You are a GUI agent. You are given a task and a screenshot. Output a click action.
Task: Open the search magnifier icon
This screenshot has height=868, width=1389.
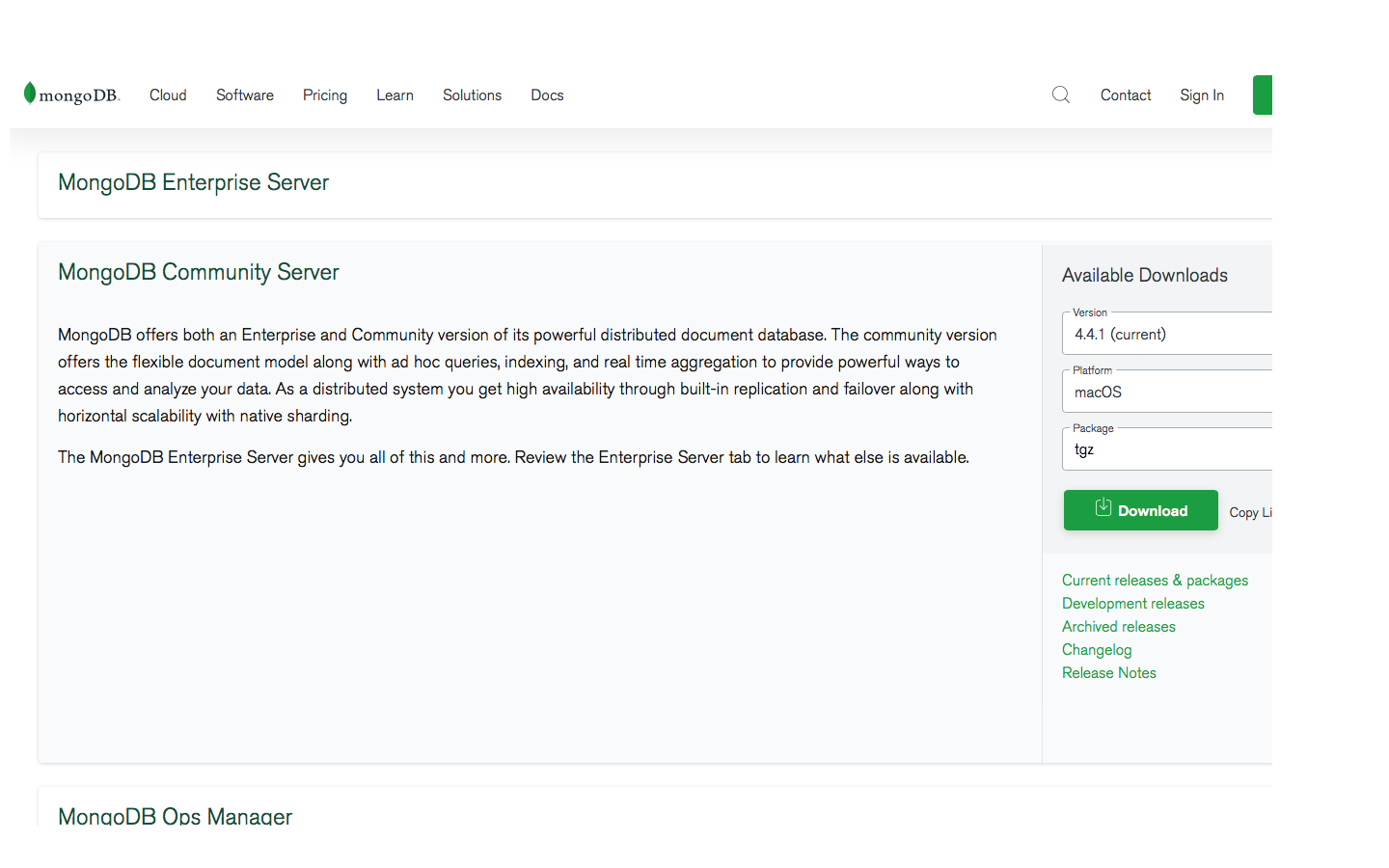click(x=1061, y=95)
